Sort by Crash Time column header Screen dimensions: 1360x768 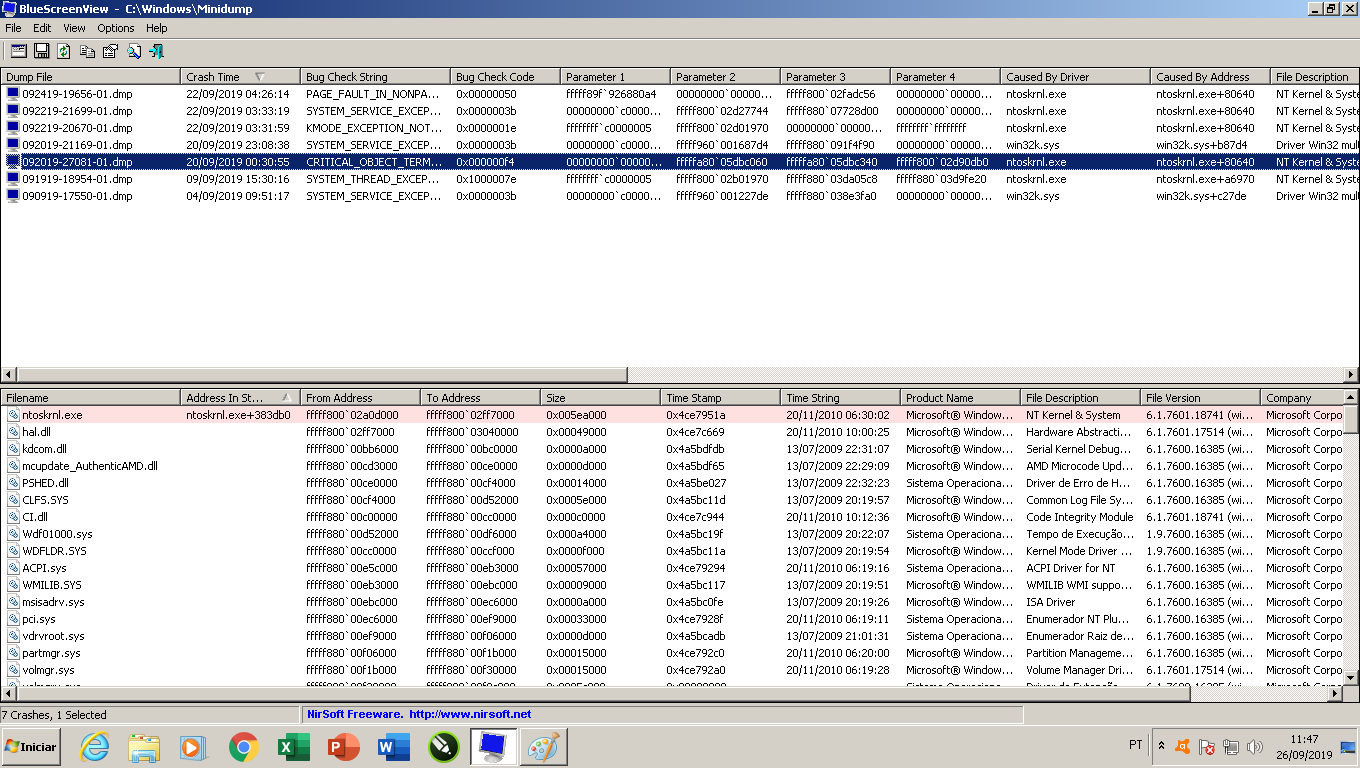[x=240, y=76]
